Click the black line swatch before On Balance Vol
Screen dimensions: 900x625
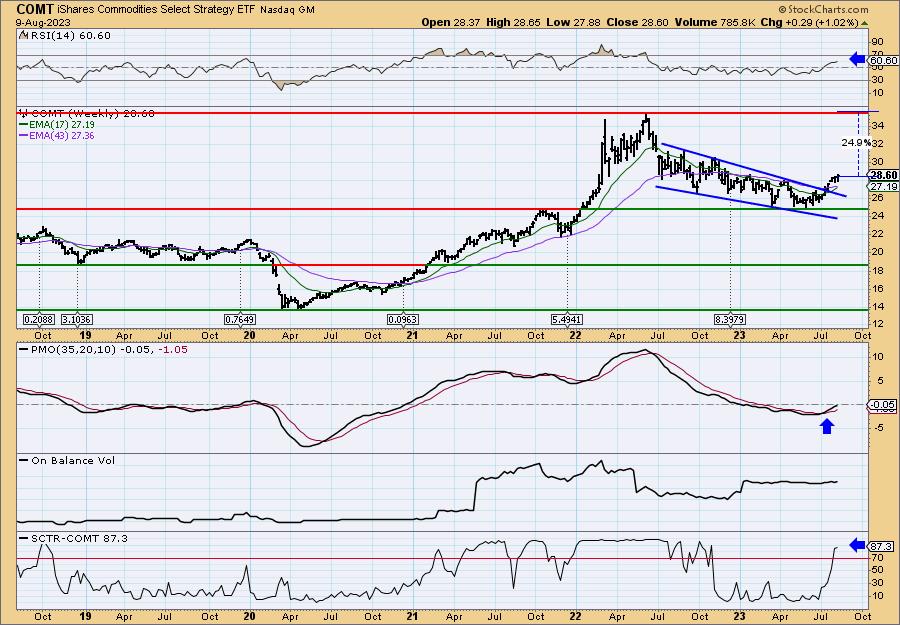coord(24,460)
